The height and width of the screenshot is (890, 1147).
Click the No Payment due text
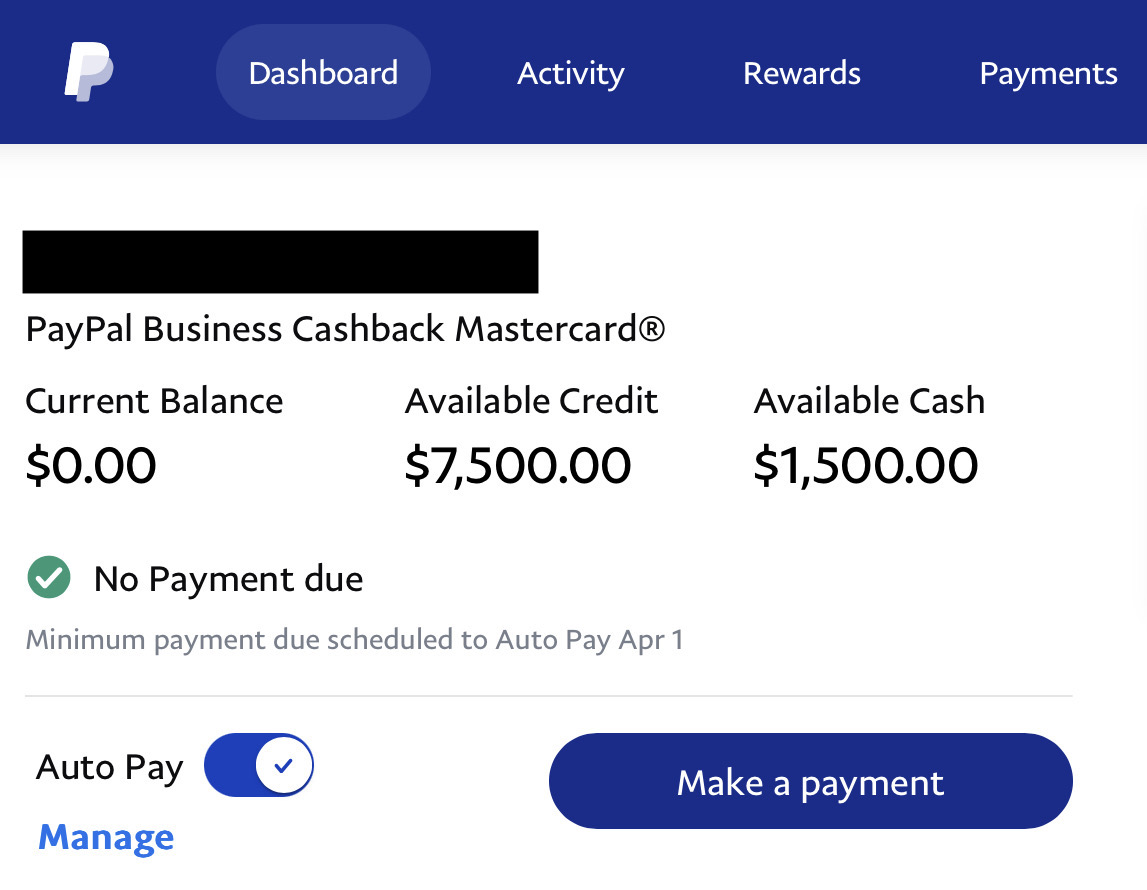[227, 578]
